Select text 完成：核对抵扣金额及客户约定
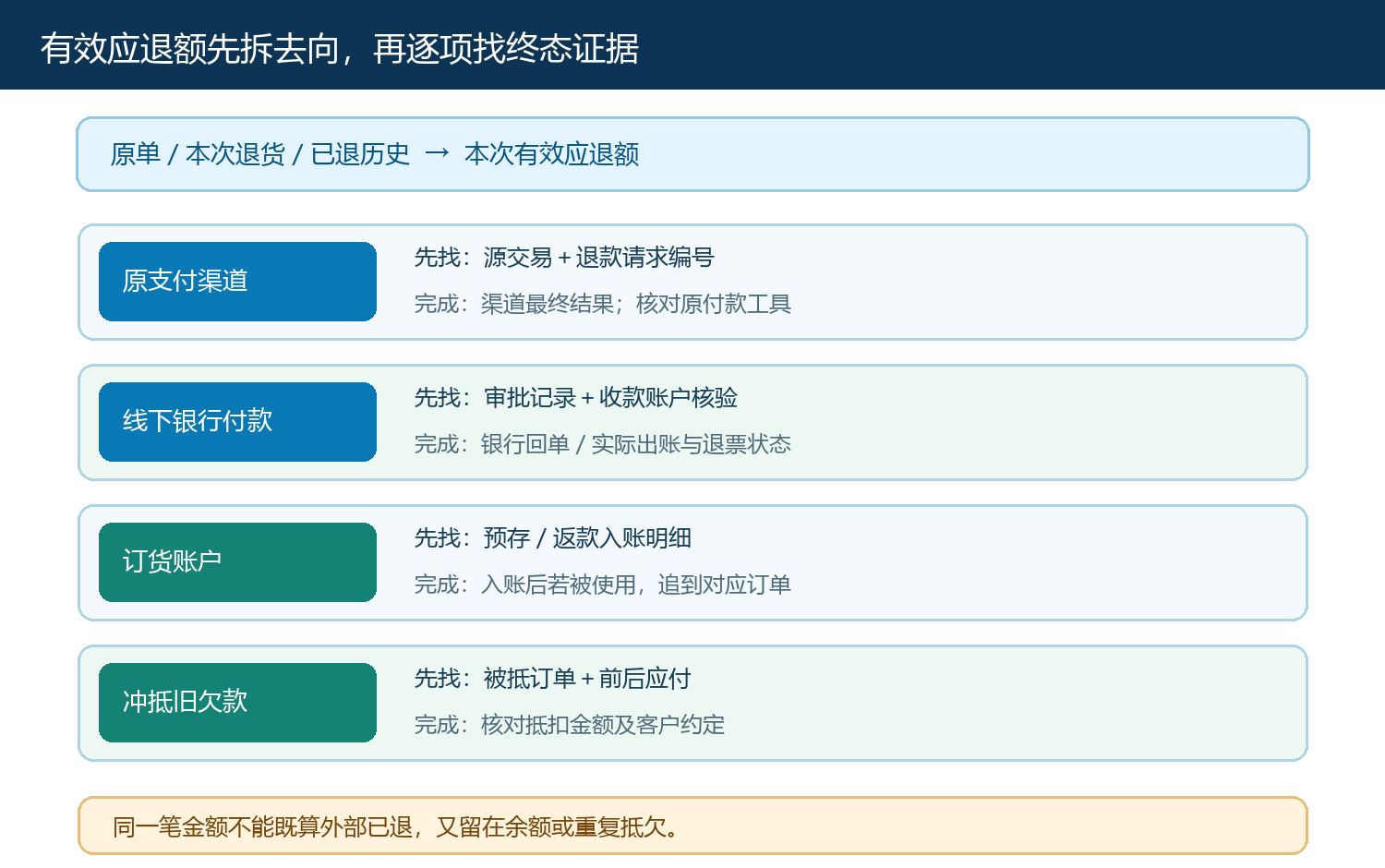Image resolution: width=1385 pixels, height=868 pixels. (x=570, y=725)
